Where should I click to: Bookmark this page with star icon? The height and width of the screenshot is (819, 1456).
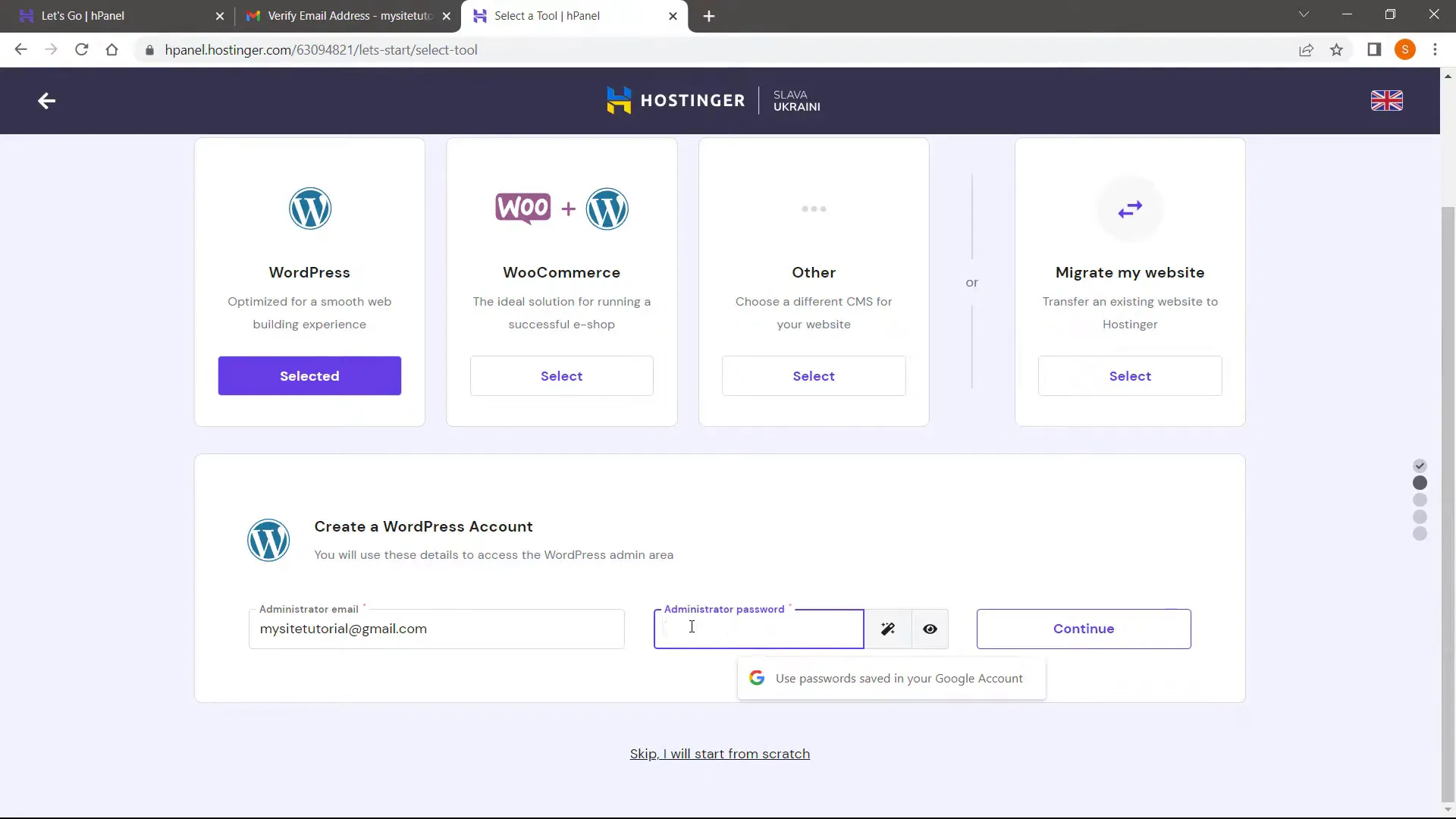[1336, 50]
